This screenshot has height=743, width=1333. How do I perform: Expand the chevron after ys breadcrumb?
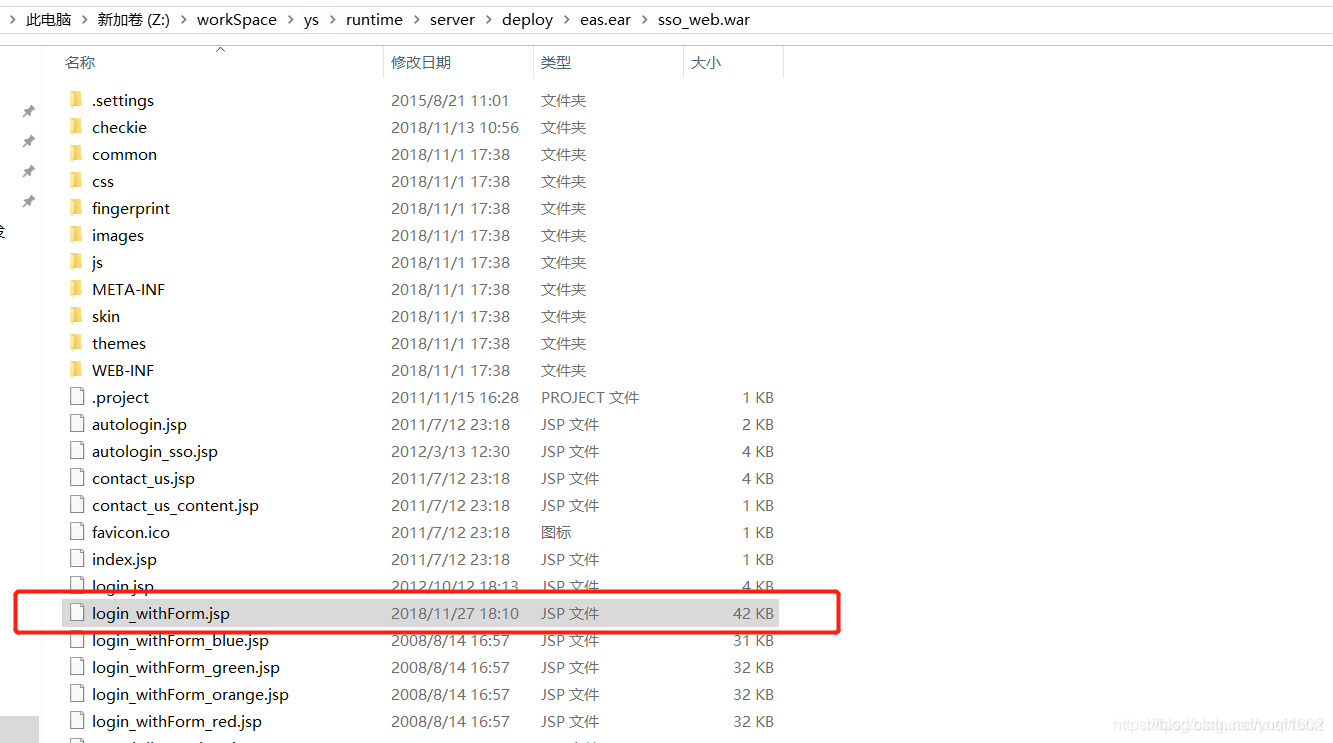pyautogui.click(x=333, y=20)
